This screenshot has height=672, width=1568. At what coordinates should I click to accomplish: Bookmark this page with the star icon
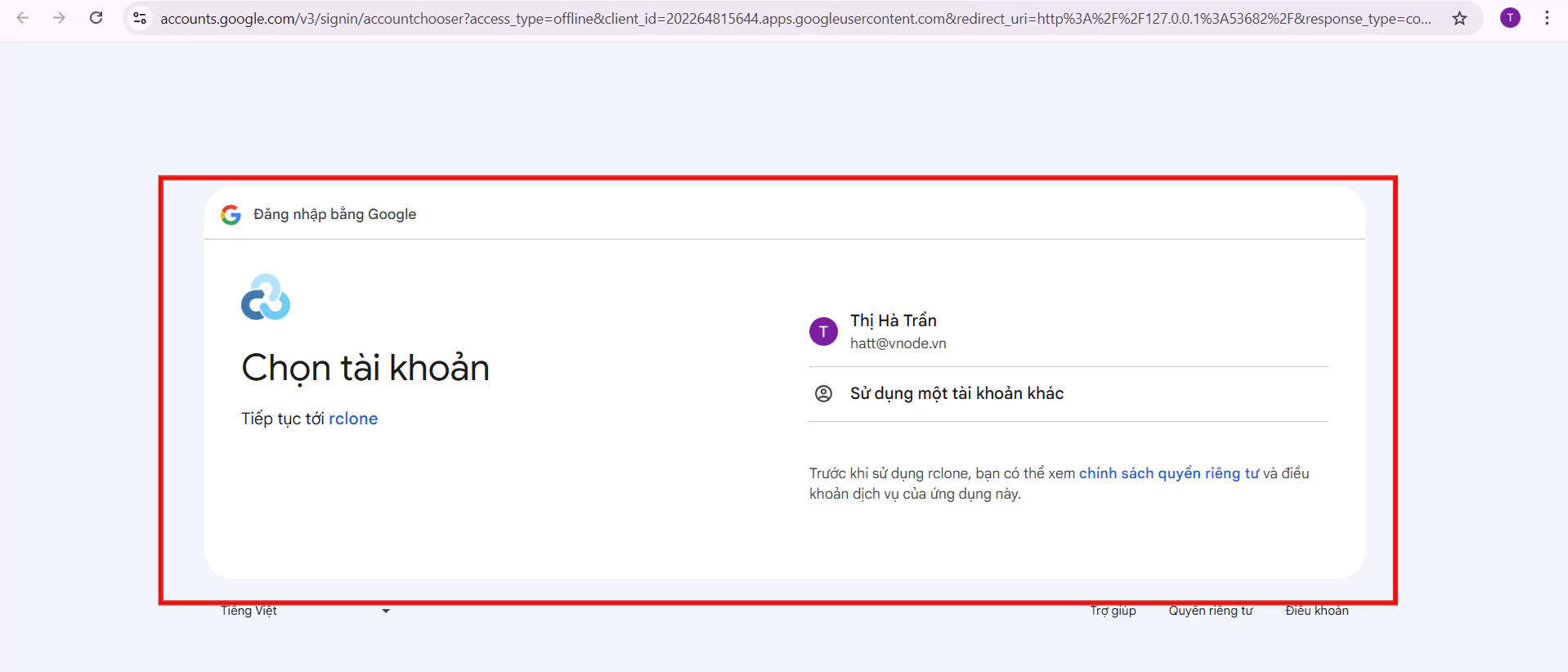[x=1459, y=18]
